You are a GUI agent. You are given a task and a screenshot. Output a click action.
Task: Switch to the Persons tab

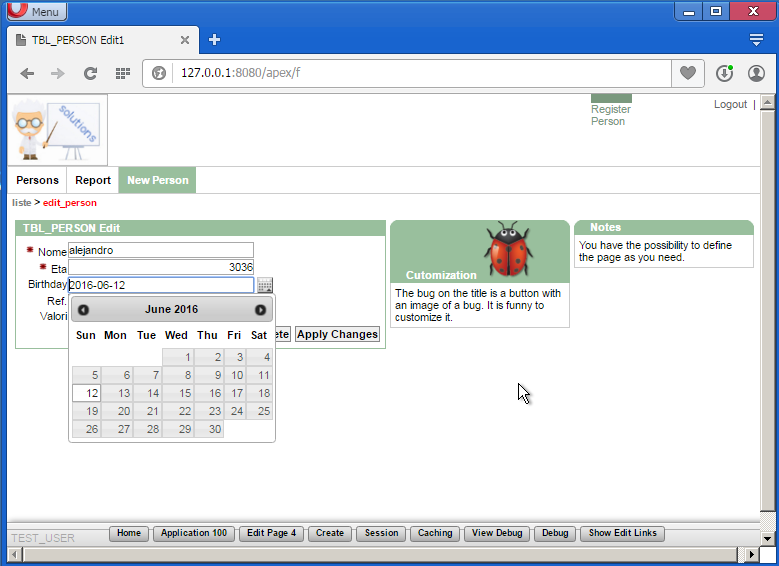click(x=37, y=180)
